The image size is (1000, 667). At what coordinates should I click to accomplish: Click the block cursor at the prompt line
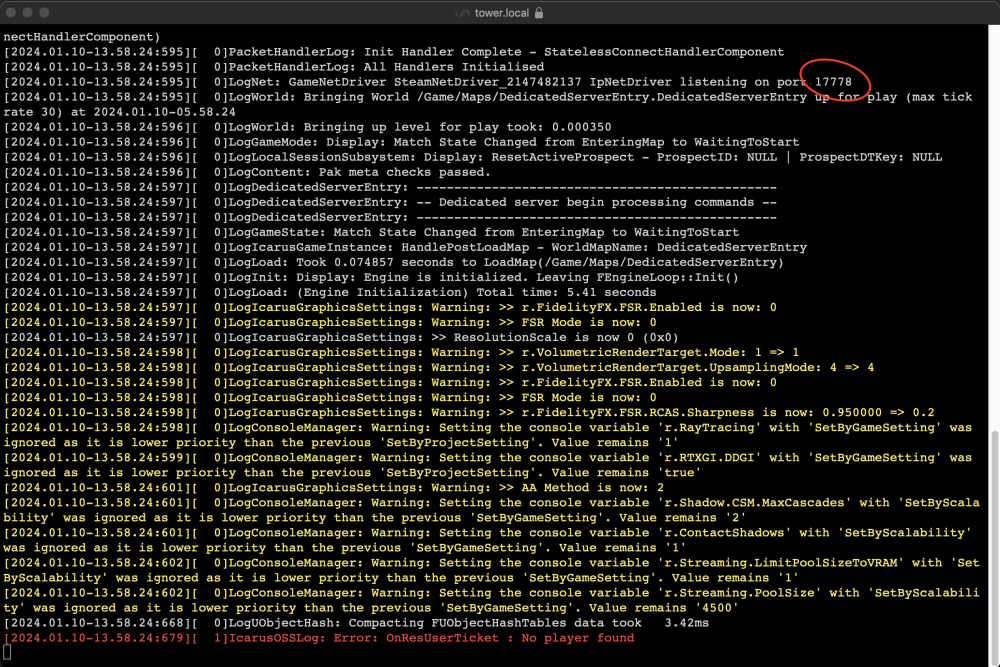[7, 652]
